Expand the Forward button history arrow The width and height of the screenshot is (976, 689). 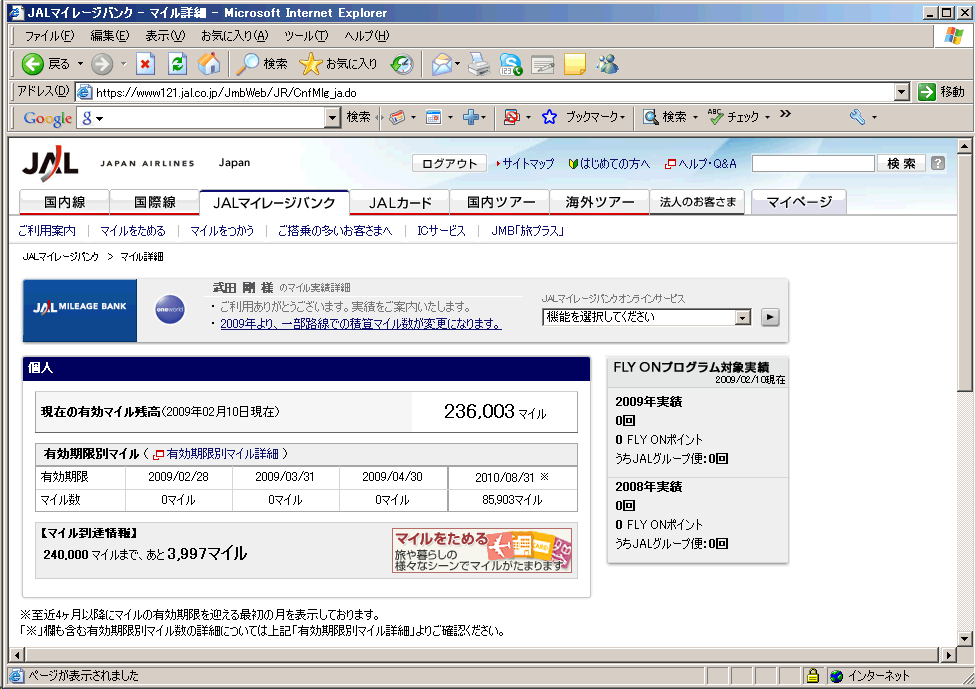point(123,64)
